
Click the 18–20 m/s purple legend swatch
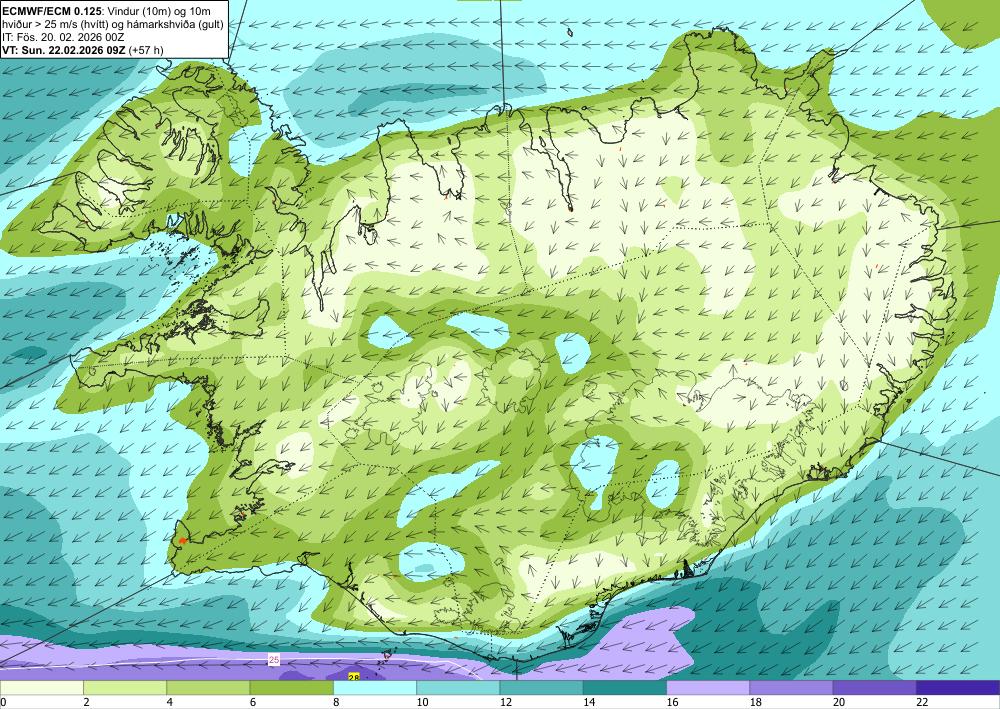pyautogui.click(x=791, y=688)
